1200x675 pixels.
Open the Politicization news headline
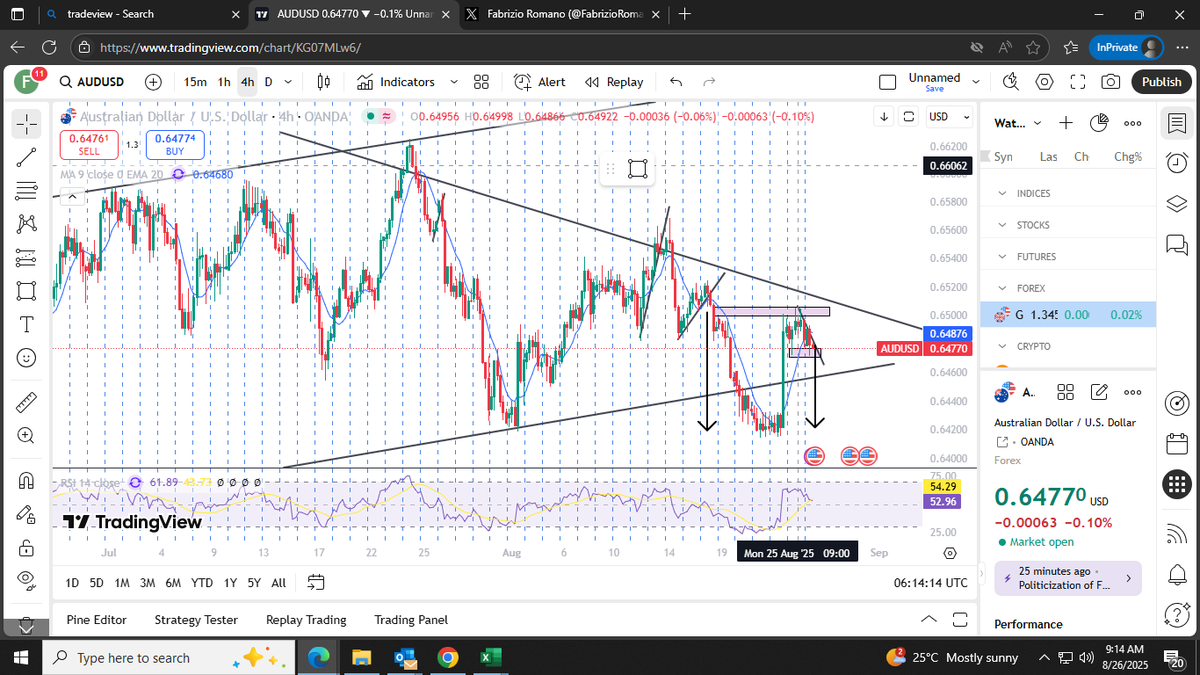tap(1068, 578)
